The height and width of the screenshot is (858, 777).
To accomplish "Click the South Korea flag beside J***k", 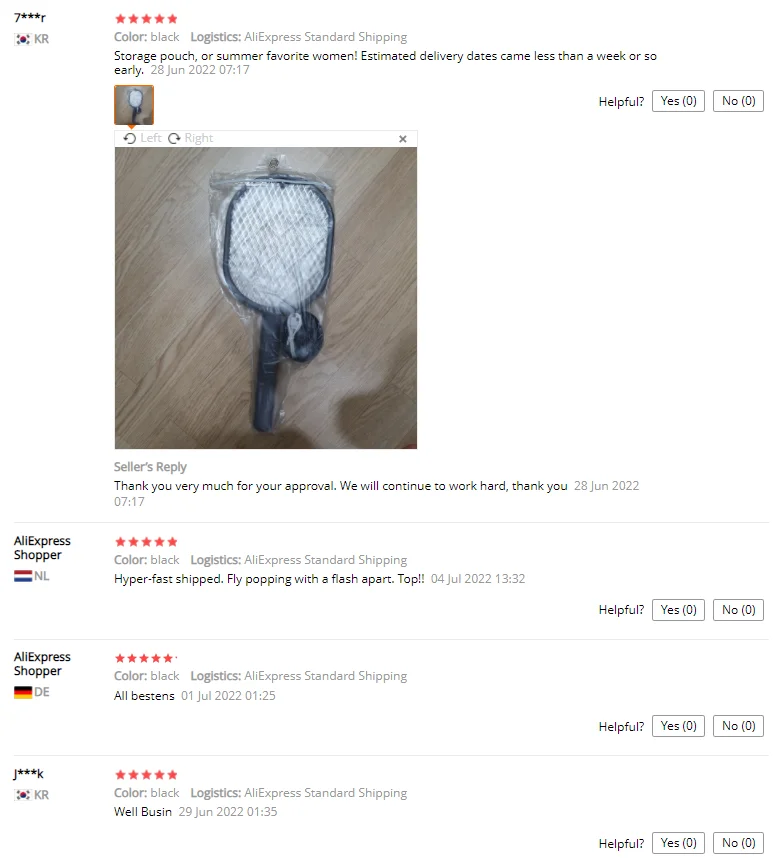I will (x=22, y=795).
